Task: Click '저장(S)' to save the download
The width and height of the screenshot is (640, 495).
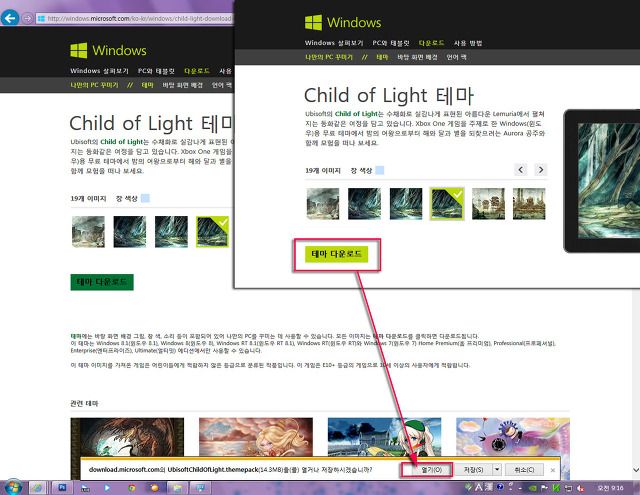Action: click(473, 470)
